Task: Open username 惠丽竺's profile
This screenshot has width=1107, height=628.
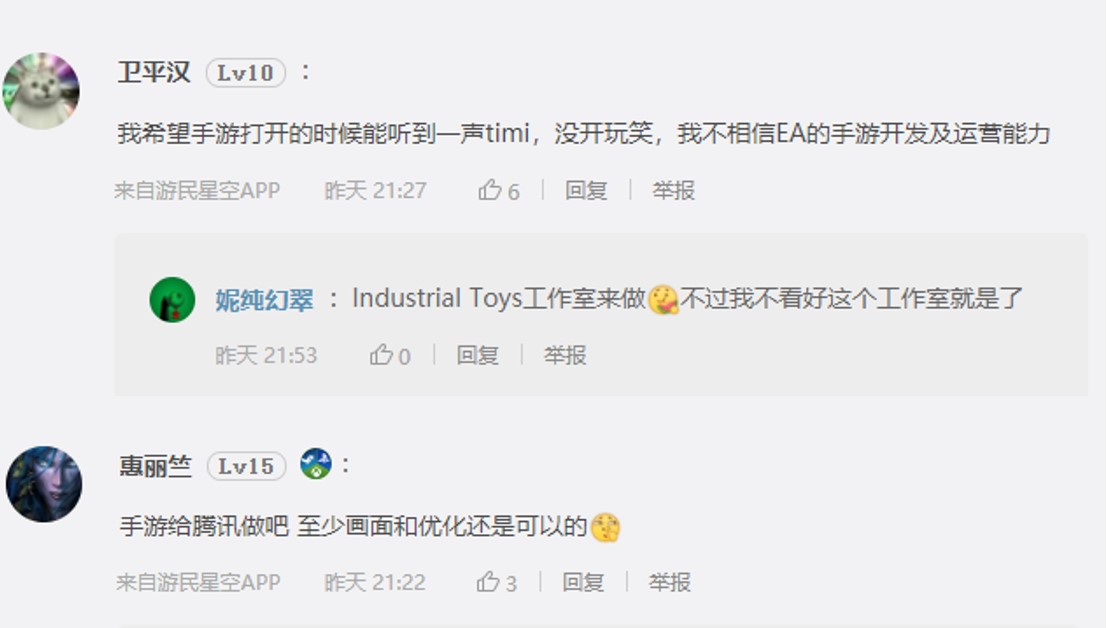Action: point(155,466)
